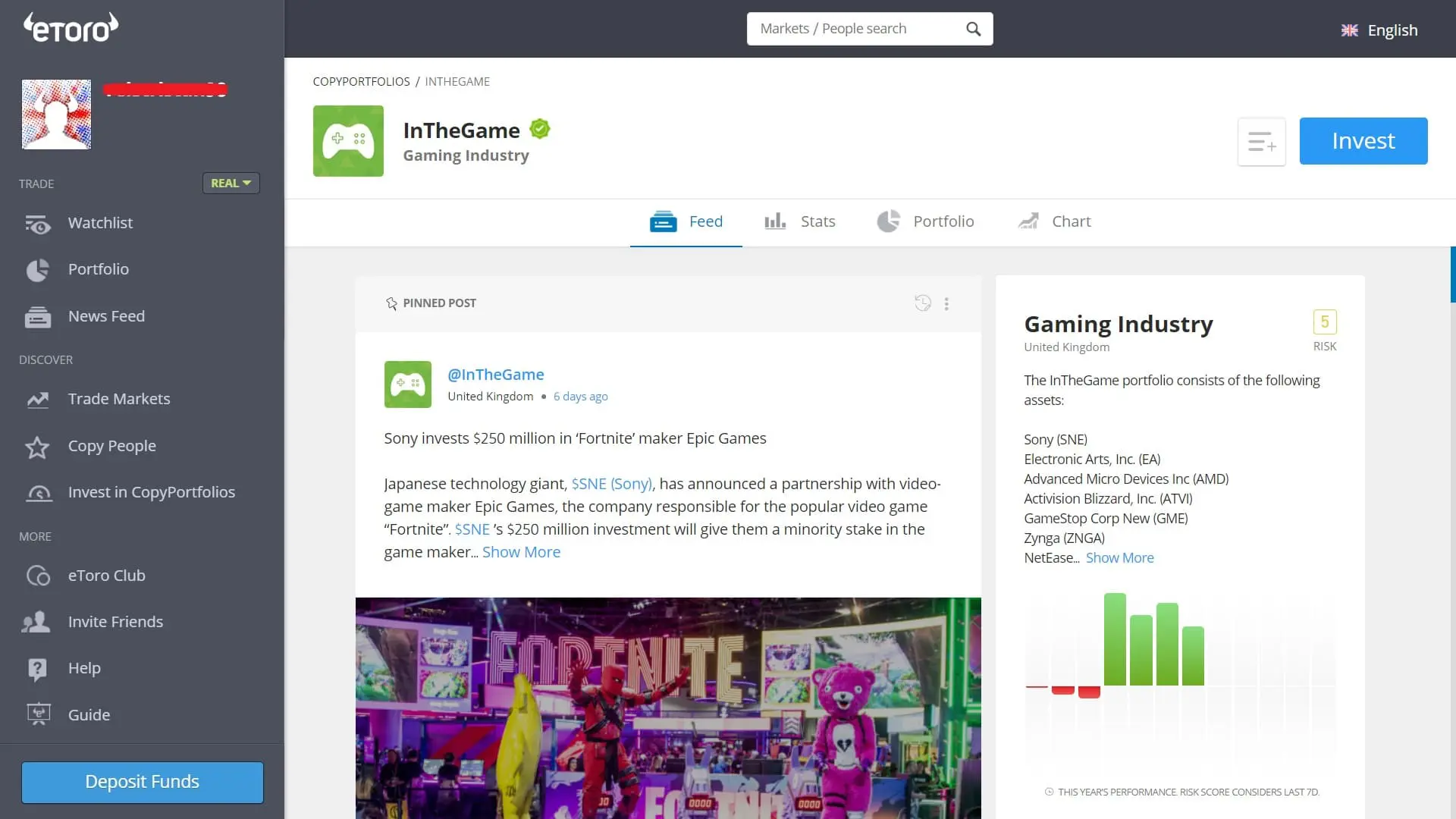
Task: Open the REAL account mode dropdown
Action: pyautogui.click(x=231, y=183)
